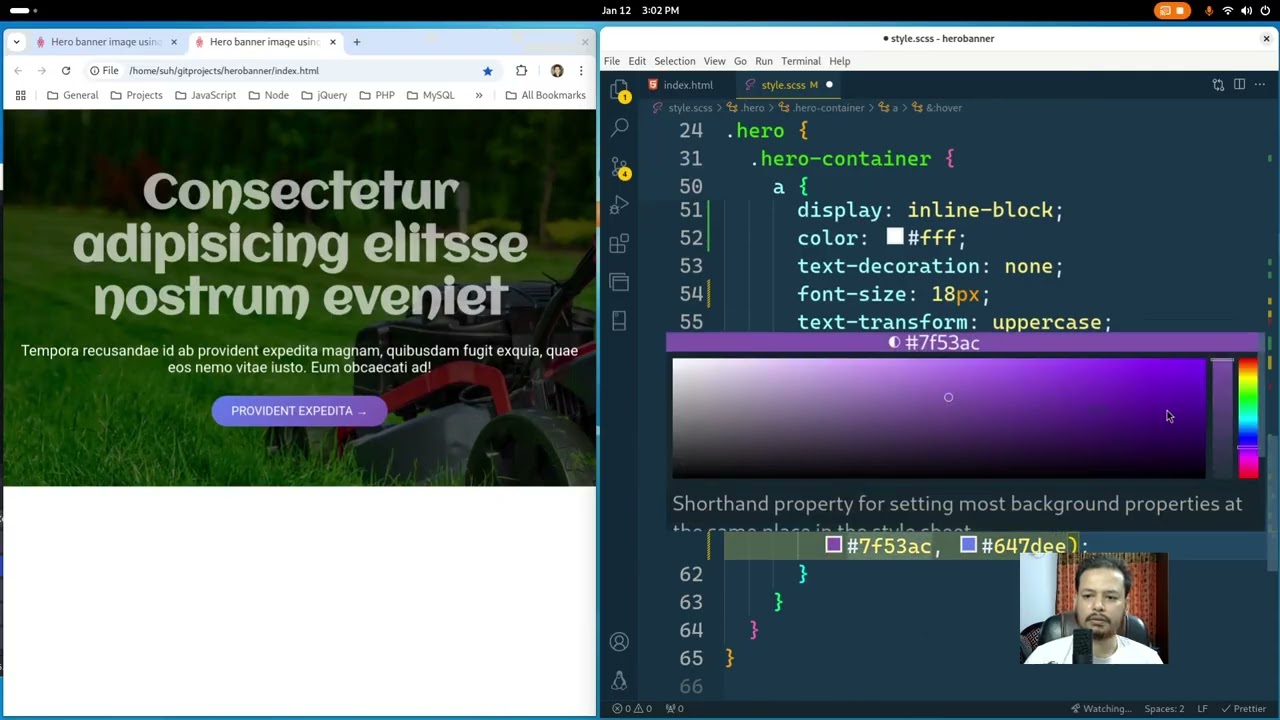Click the Prettier status bar item

(1243, 709)
